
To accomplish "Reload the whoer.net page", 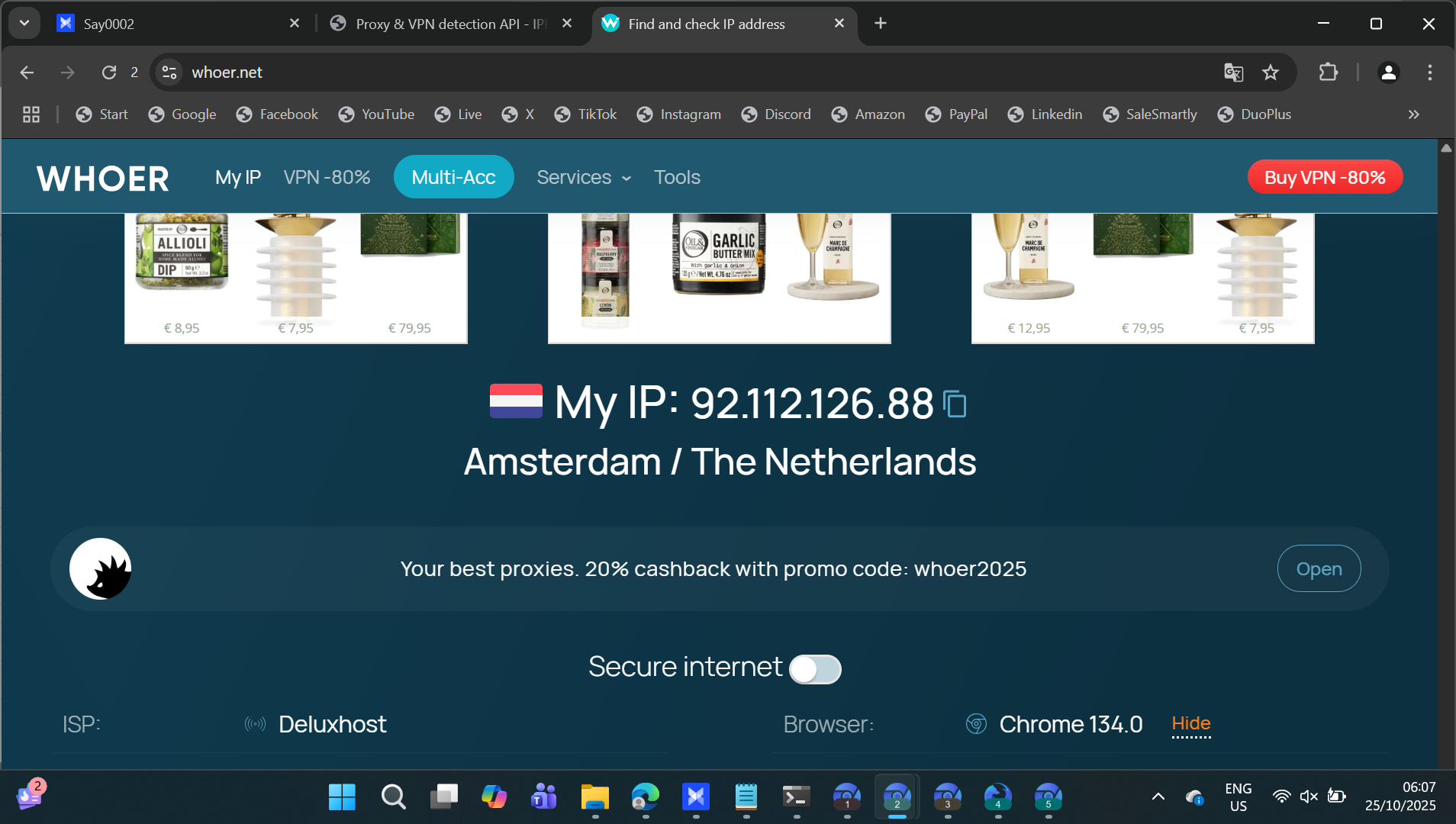I will (109, 72).
